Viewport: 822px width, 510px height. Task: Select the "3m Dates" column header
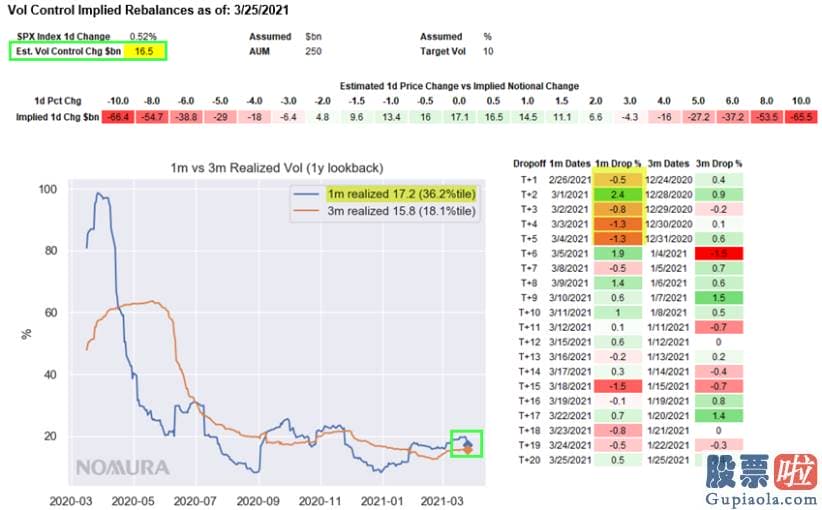pyautogui.click(x=668, y=164)
